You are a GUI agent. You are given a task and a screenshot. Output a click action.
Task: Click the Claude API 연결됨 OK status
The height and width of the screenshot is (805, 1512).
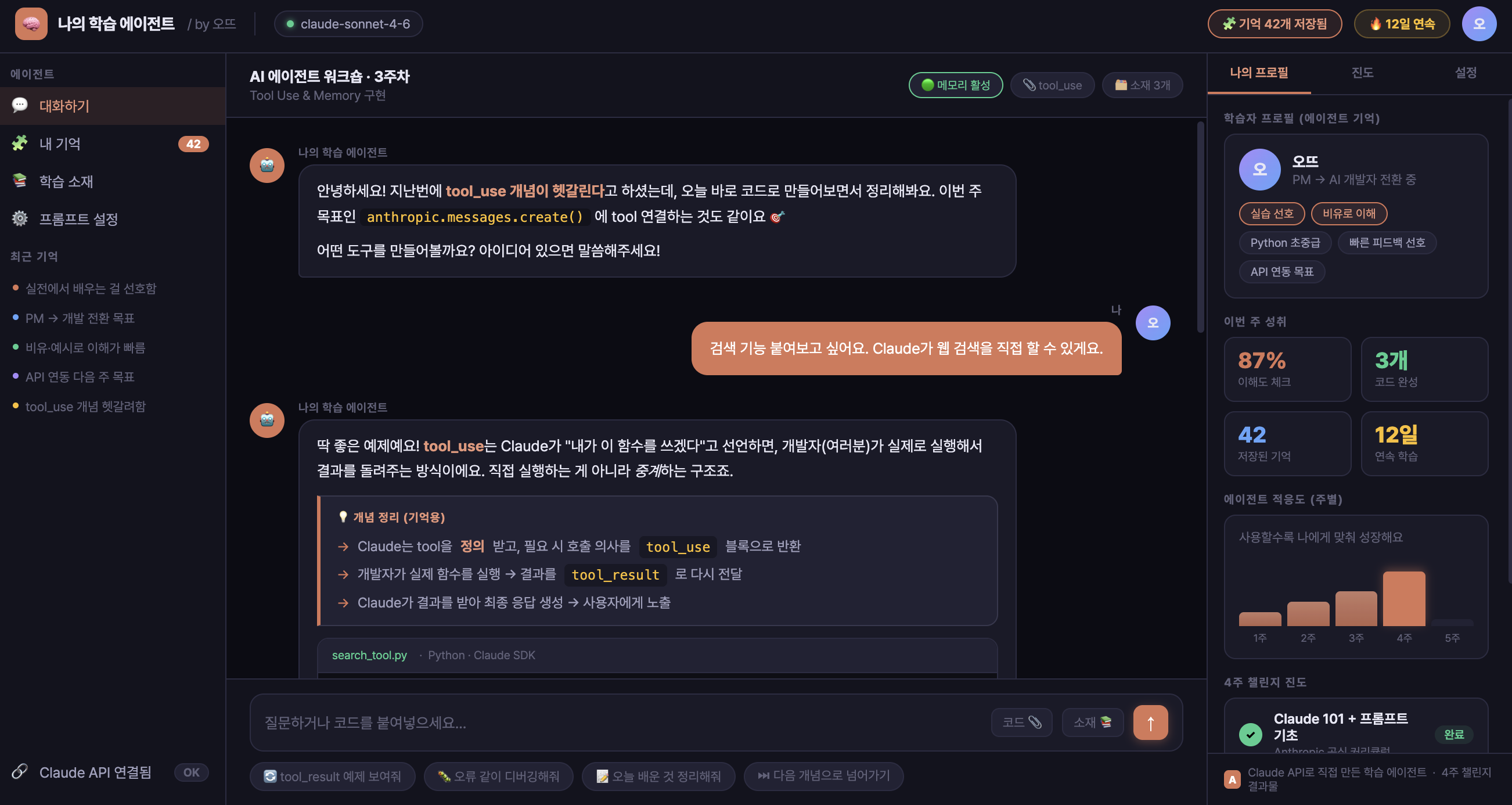95,772
